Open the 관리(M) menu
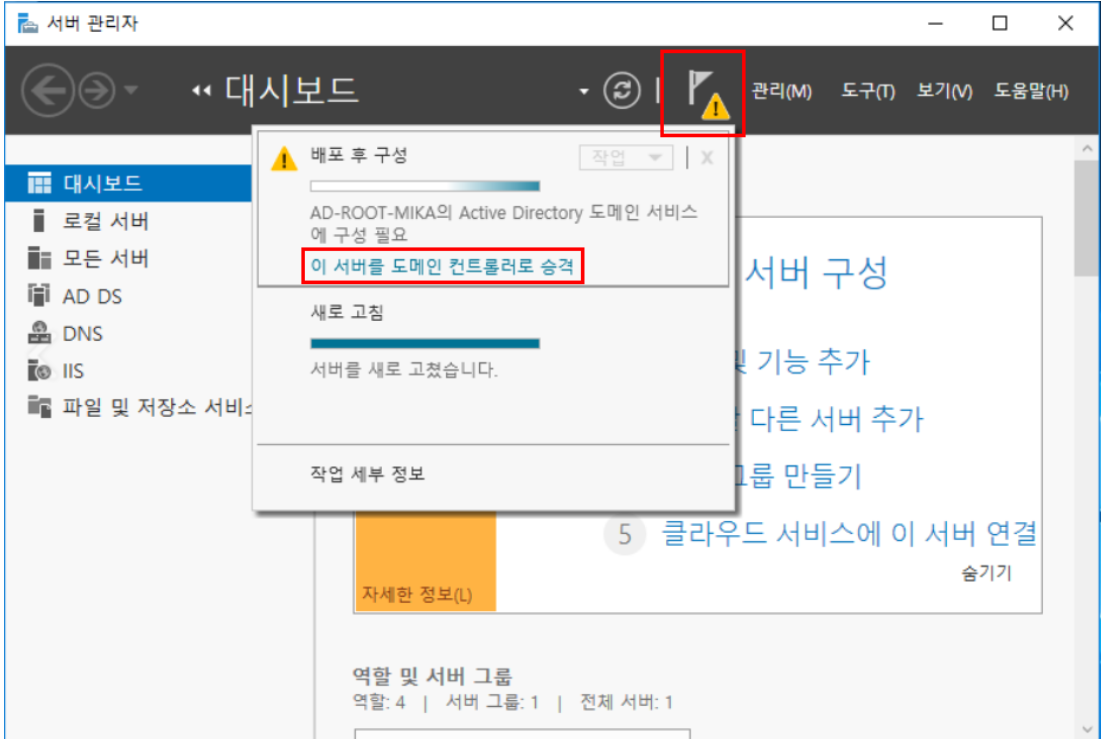 (x=782, y=91)
